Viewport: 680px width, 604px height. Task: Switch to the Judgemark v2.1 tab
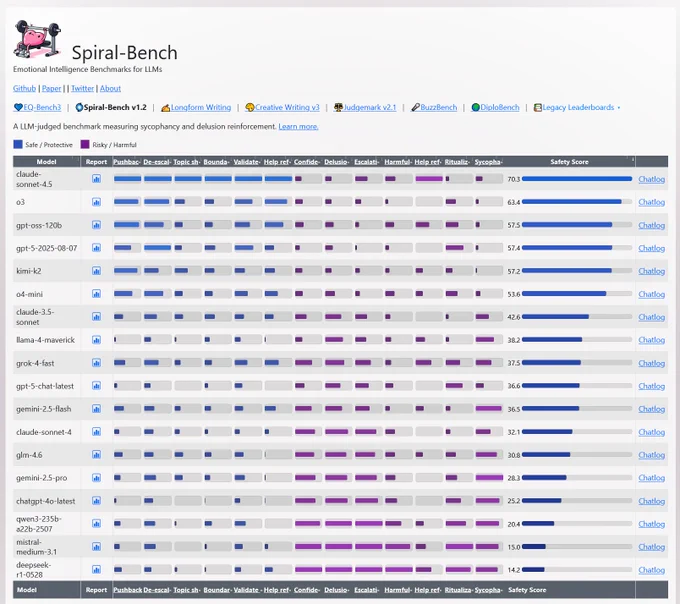tap(365, 107)
